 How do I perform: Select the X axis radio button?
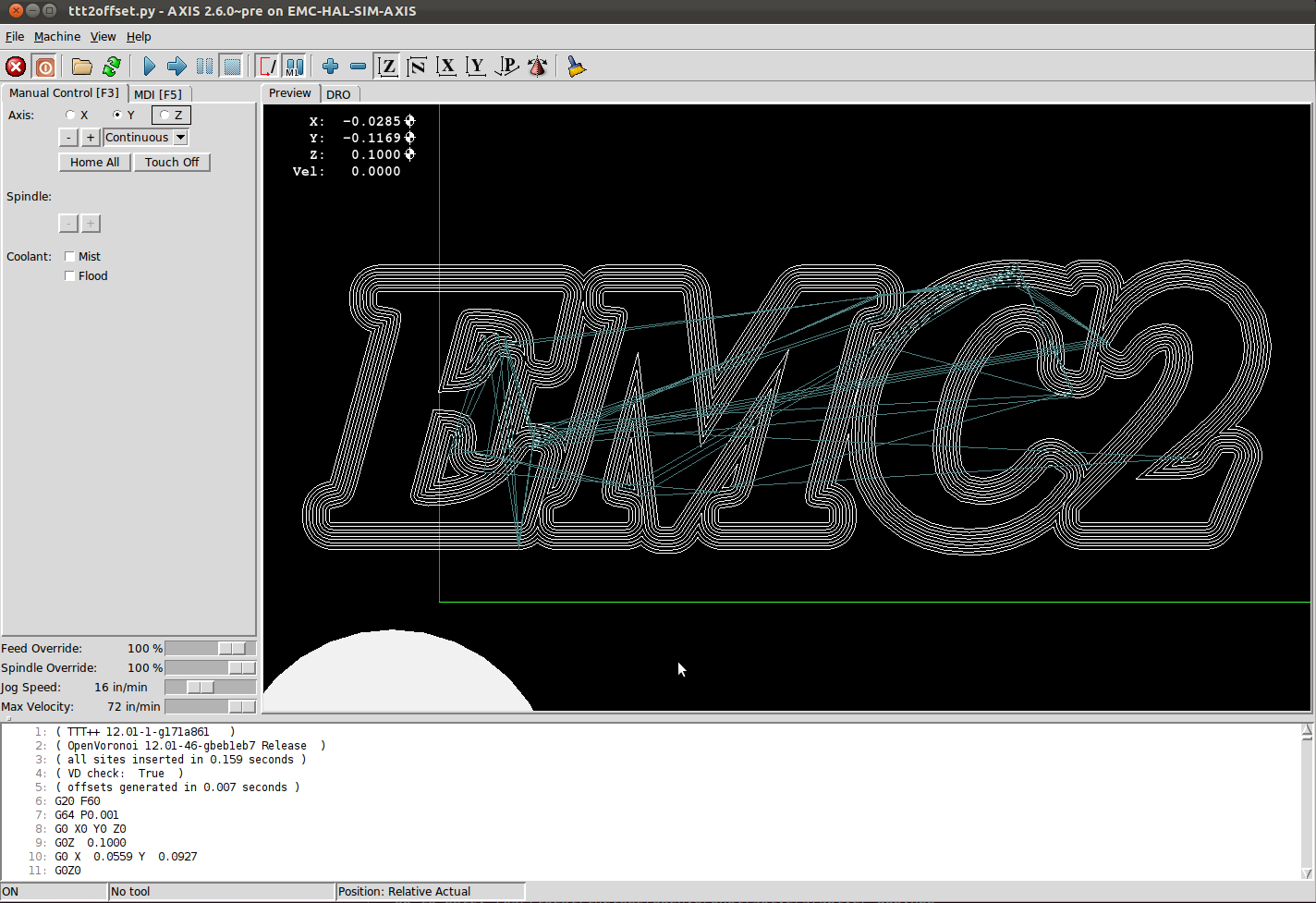[70, 115]
